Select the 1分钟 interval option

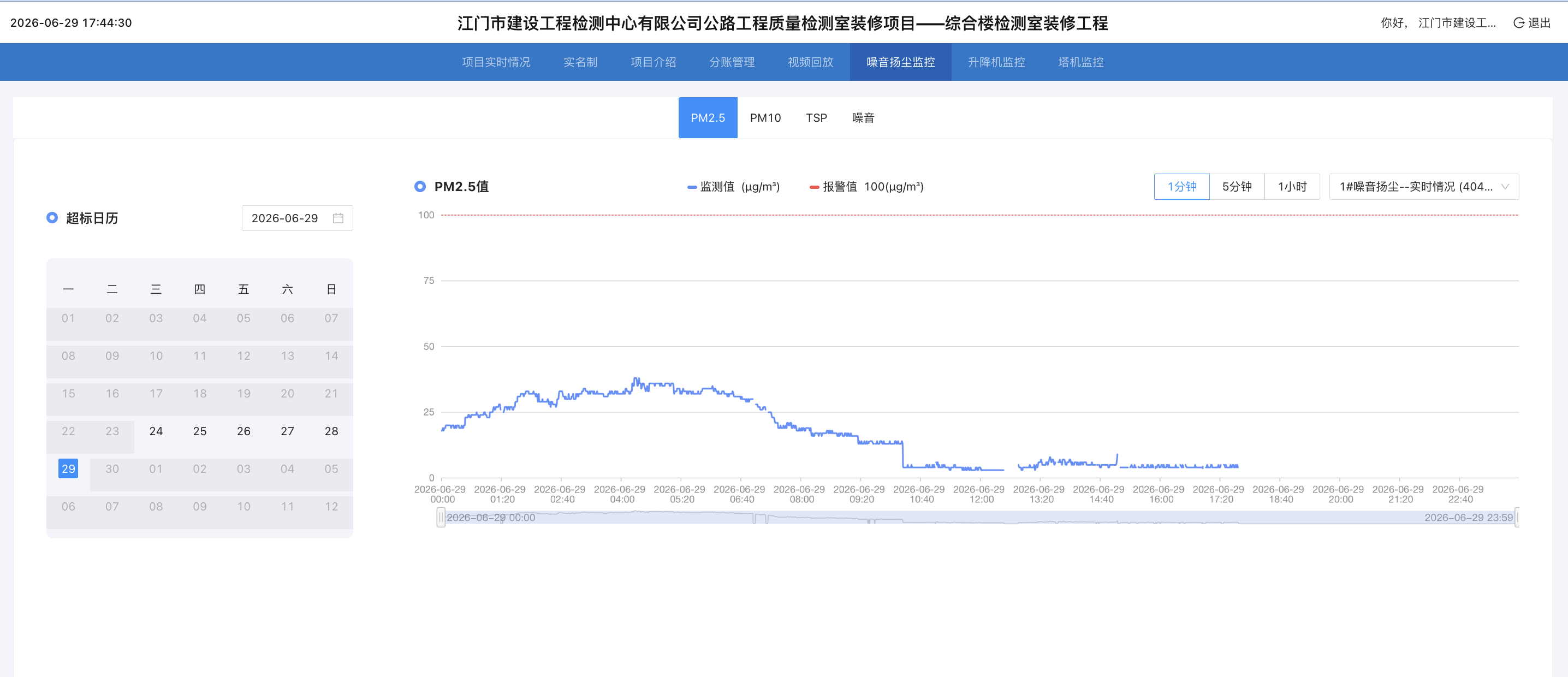click(1181, 186)
